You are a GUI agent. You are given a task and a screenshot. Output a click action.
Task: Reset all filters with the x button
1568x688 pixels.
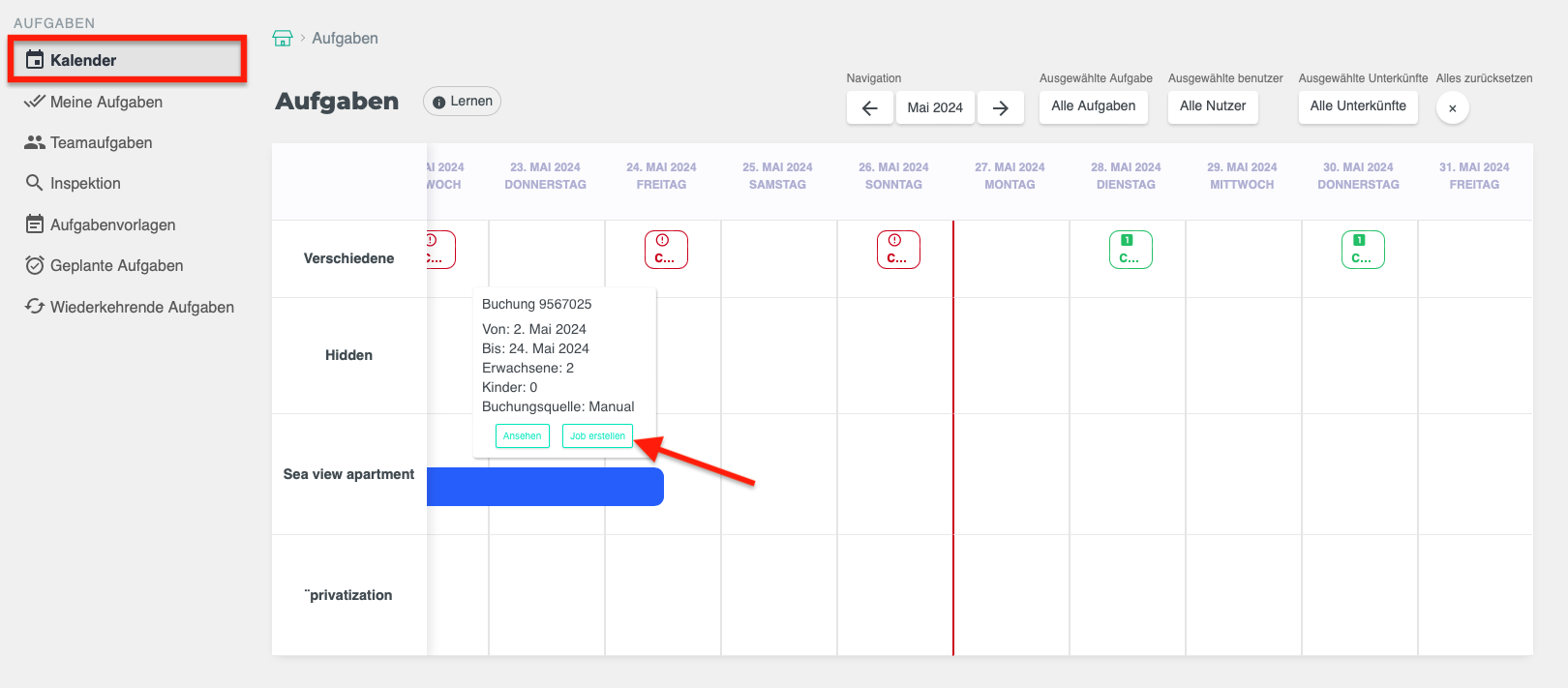[x=1452, y=108]
